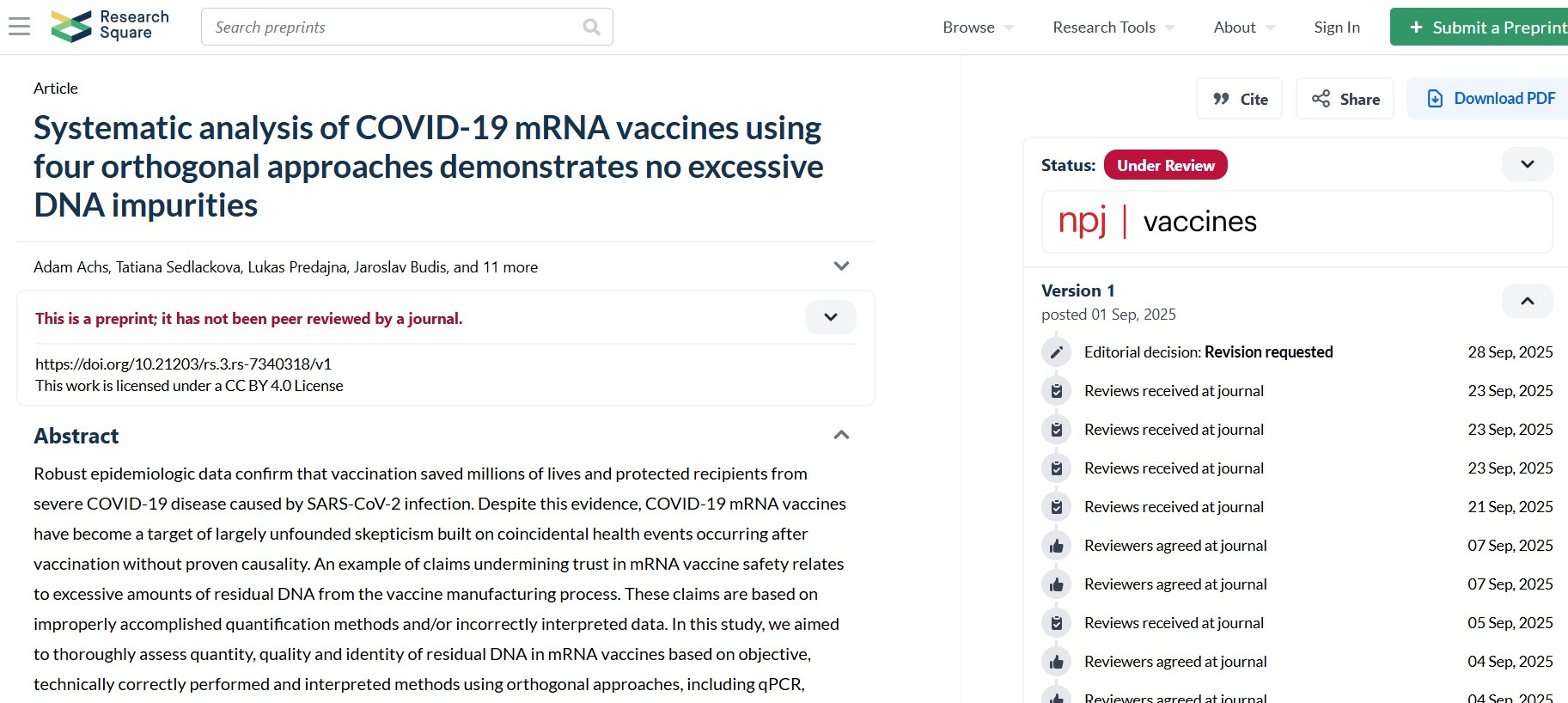Click the search magnifier icon

click(591, 27)
